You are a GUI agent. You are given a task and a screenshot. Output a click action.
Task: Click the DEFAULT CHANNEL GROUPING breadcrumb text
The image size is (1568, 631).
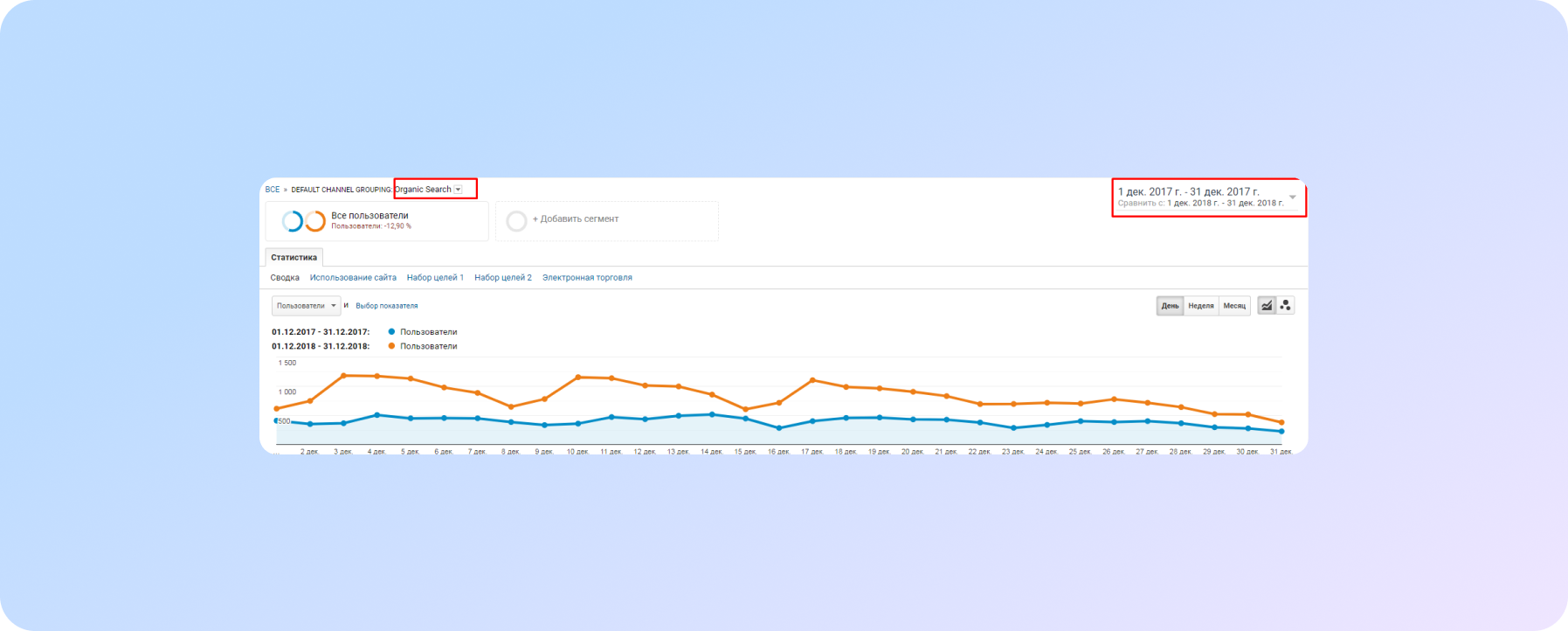pyautogui.click(x=342, y=190)
